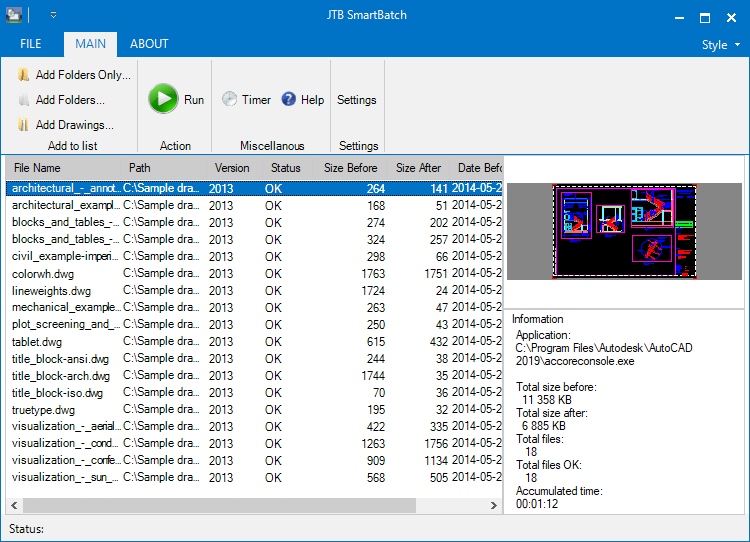The height and width of the screenshot is (542, 750).
Task: Click the horizontal scrollbar right arrow
Action: coord(494,505)
